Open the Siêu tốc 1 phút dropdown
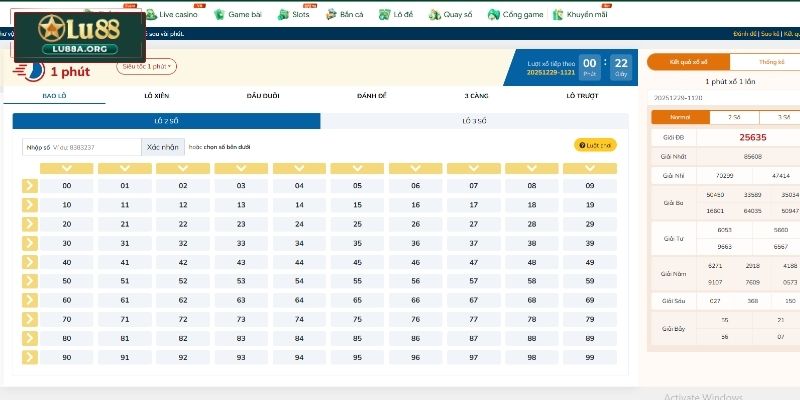 click(148, 66)
